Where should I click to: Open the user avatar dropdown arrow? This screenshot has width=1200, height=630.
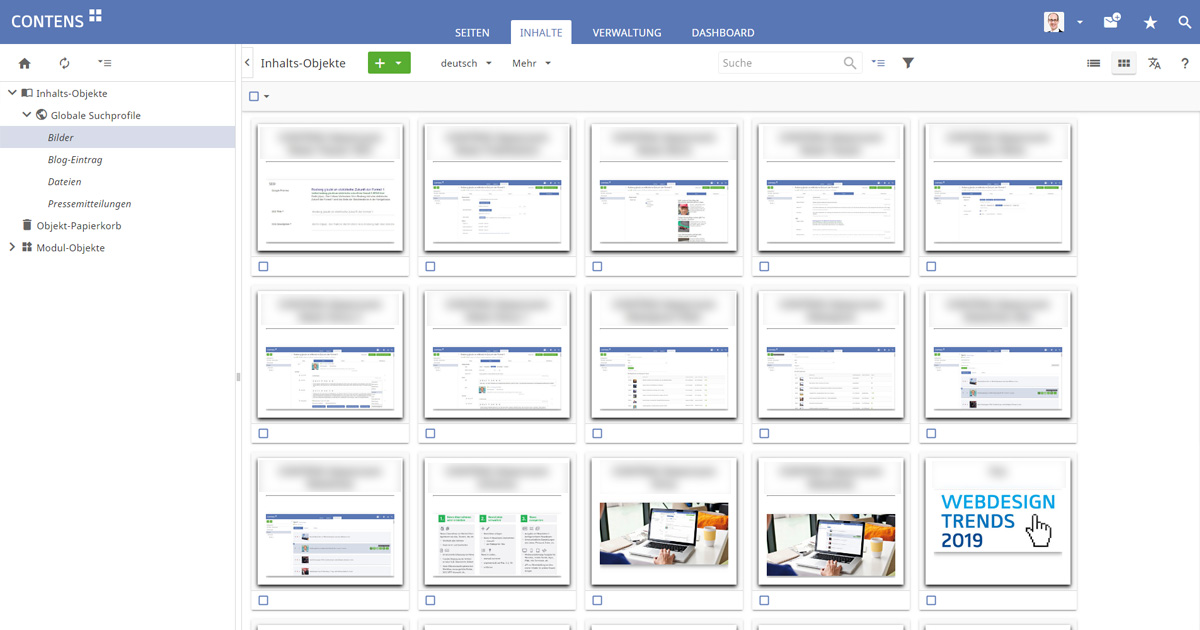1080,22
